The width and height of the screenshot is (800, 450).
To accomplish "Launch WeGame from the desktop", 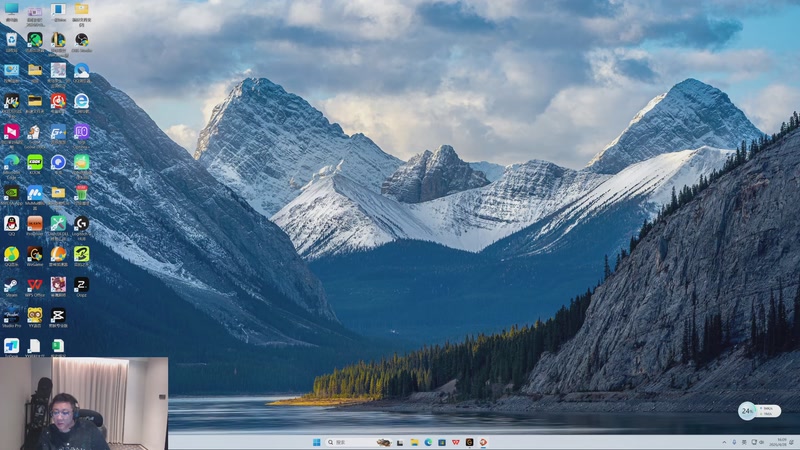I will (x=35, y=254).
